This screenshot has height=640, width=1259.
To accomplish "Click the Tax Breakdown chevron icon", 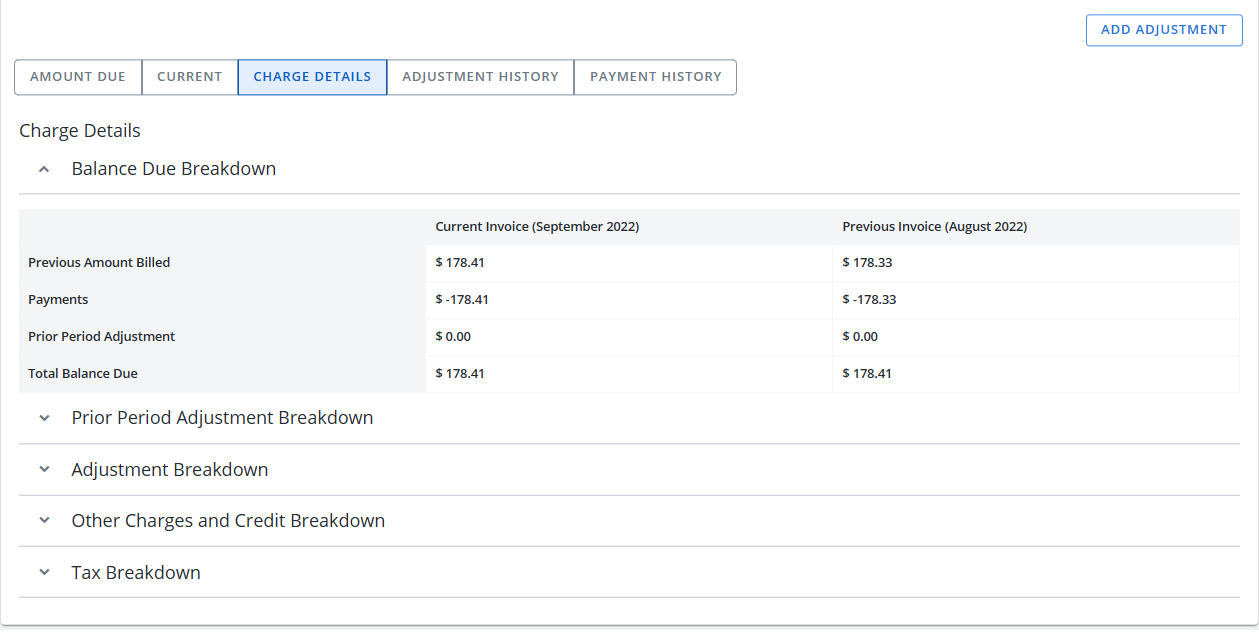I will [44, 573].
